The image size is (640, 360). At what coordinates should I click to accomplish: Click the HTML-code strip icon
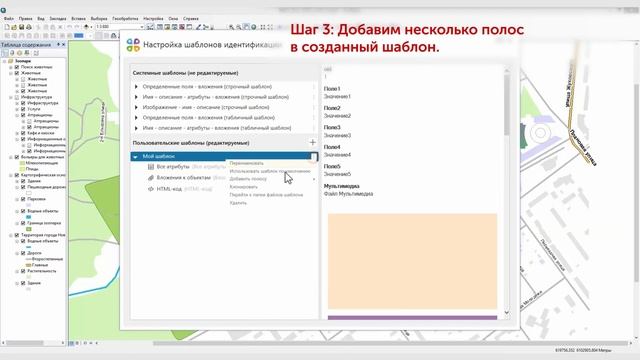(x=151, y=189)
